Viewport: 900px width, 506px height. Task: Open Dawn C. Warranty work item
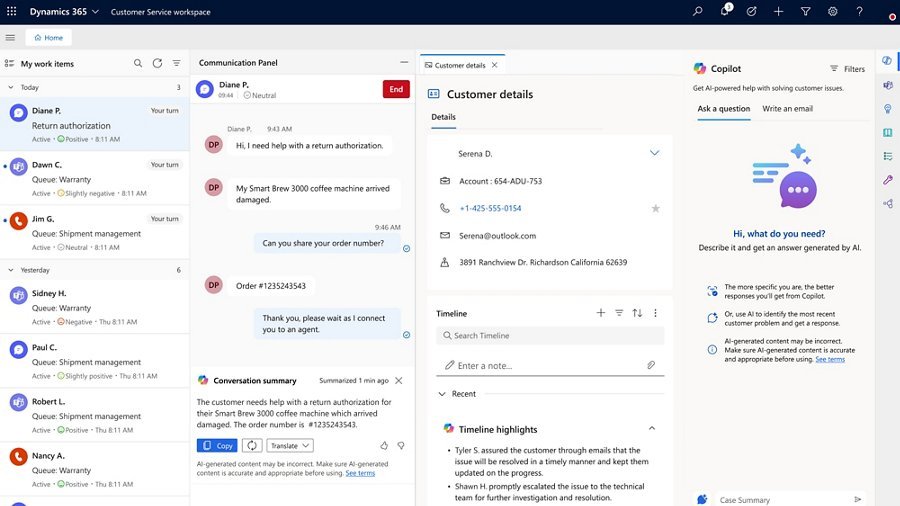point(95,178)
